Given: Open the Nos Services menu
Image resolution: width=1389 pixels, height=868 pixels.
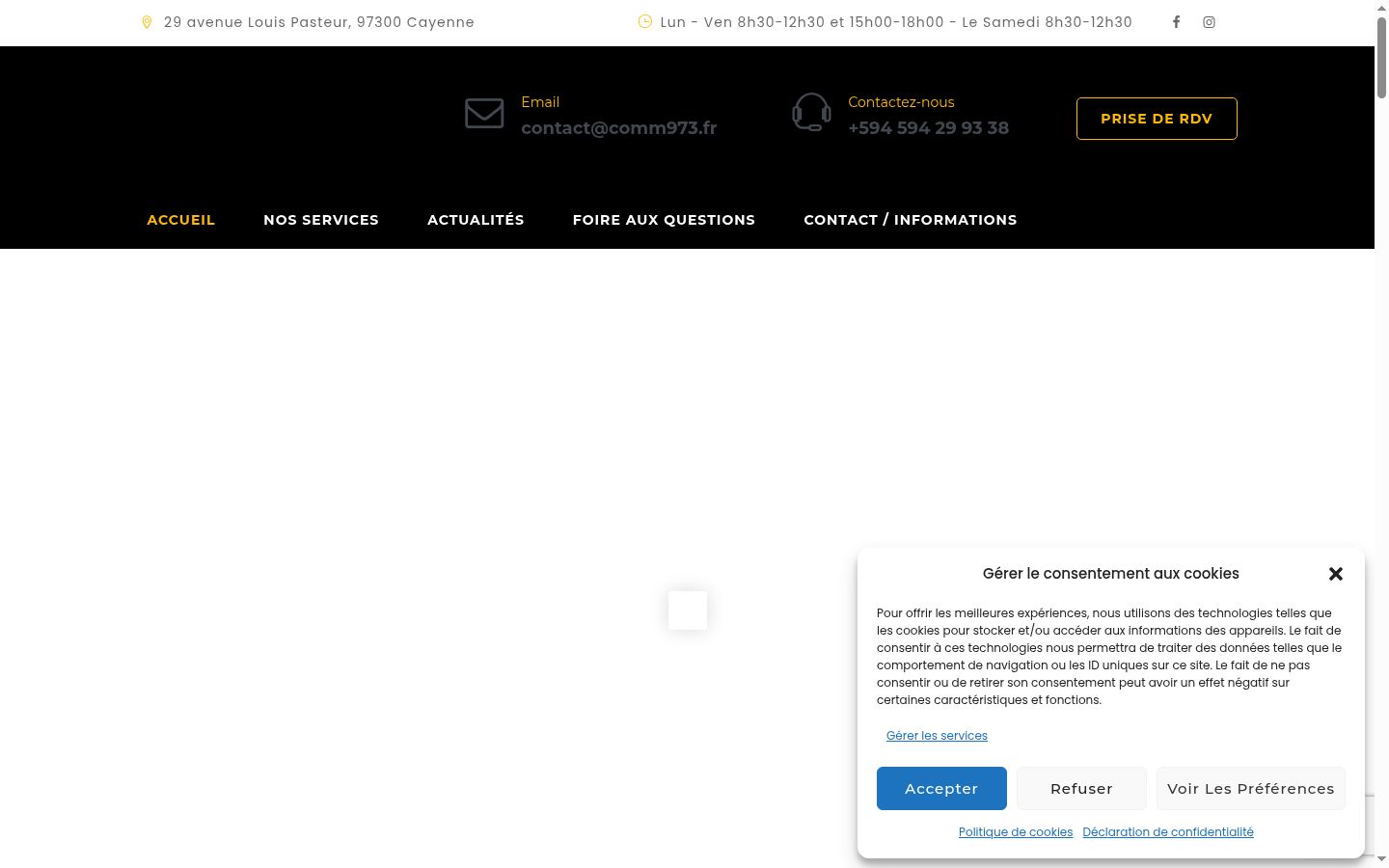Looking at the screenshot, I should [x=321, y=220].
